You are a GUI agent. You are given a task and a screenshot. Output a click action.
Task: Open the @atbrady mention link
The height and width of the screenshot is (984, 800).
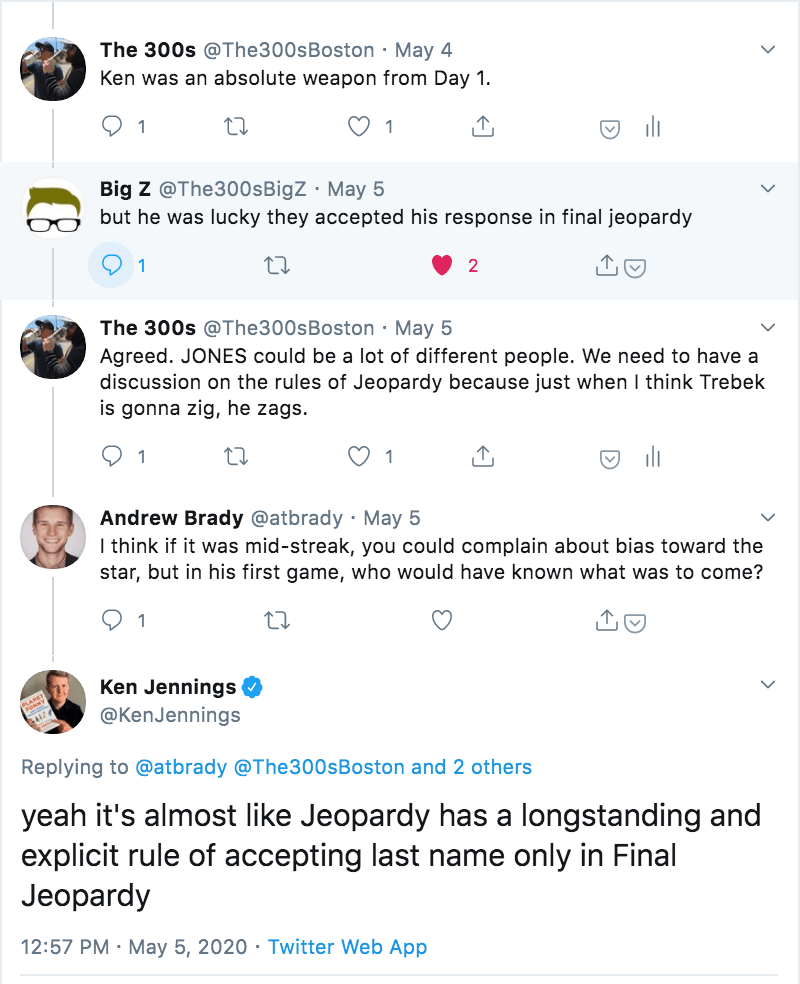point(181,768)
